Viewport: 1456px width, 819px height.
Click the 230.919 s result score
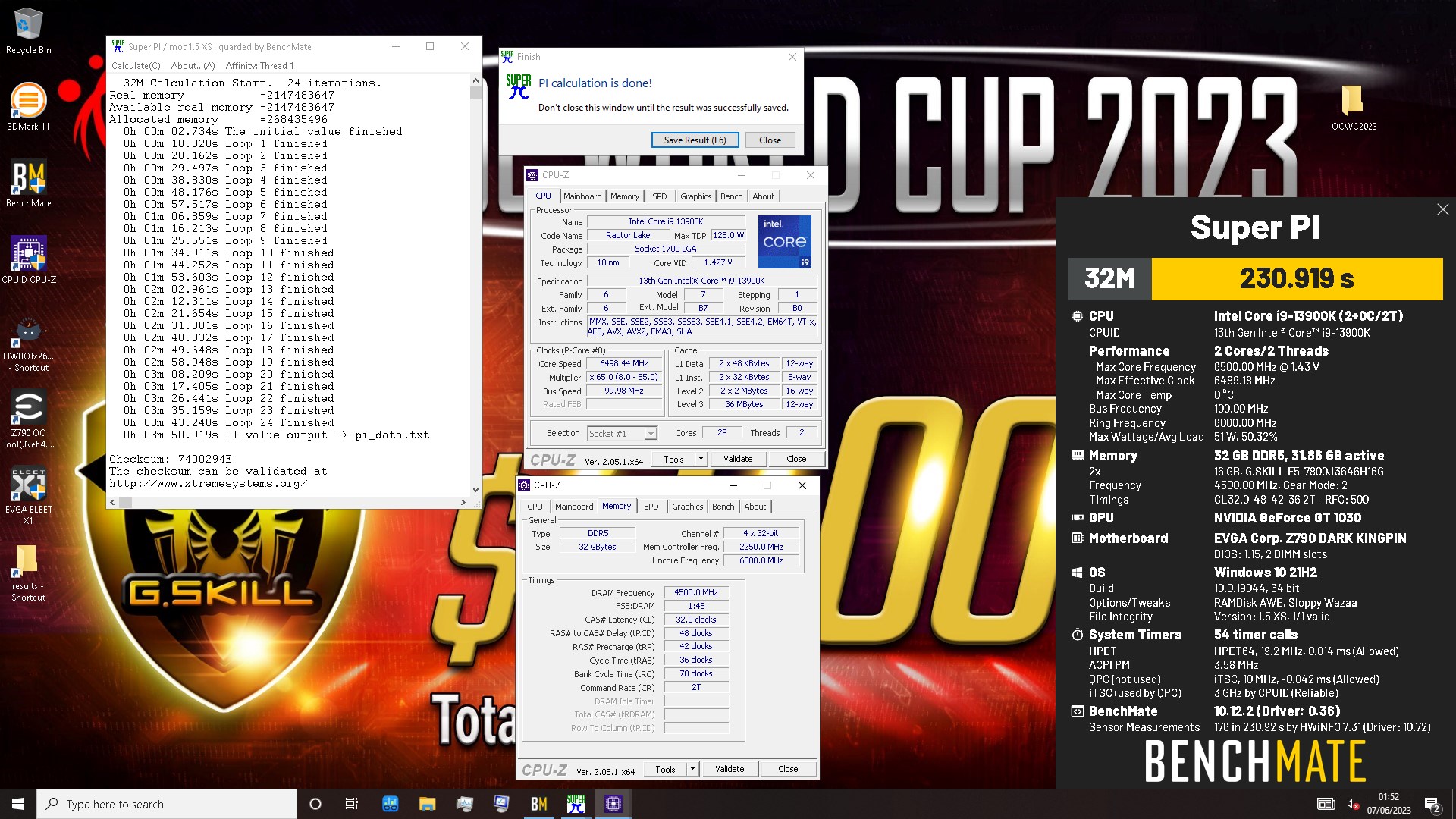tap(1297, 279)
